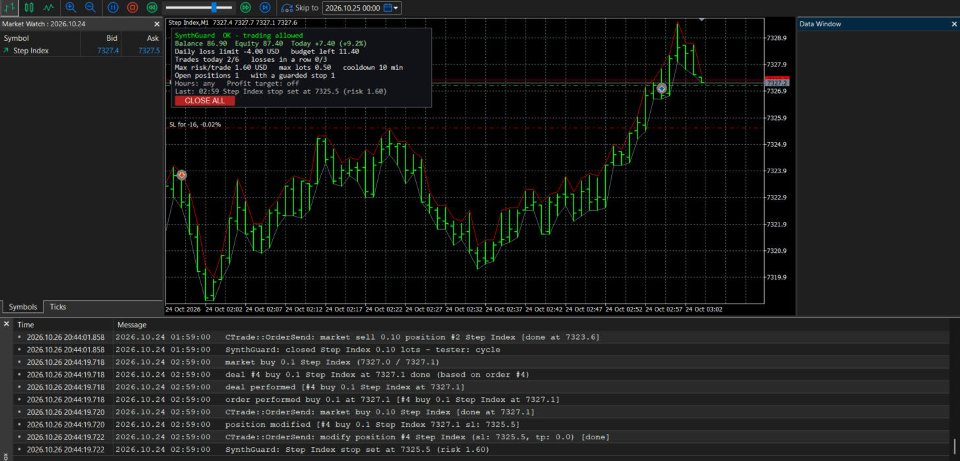Select log row stop set at 7325.5 (risk 1.60)

point(482,449)
